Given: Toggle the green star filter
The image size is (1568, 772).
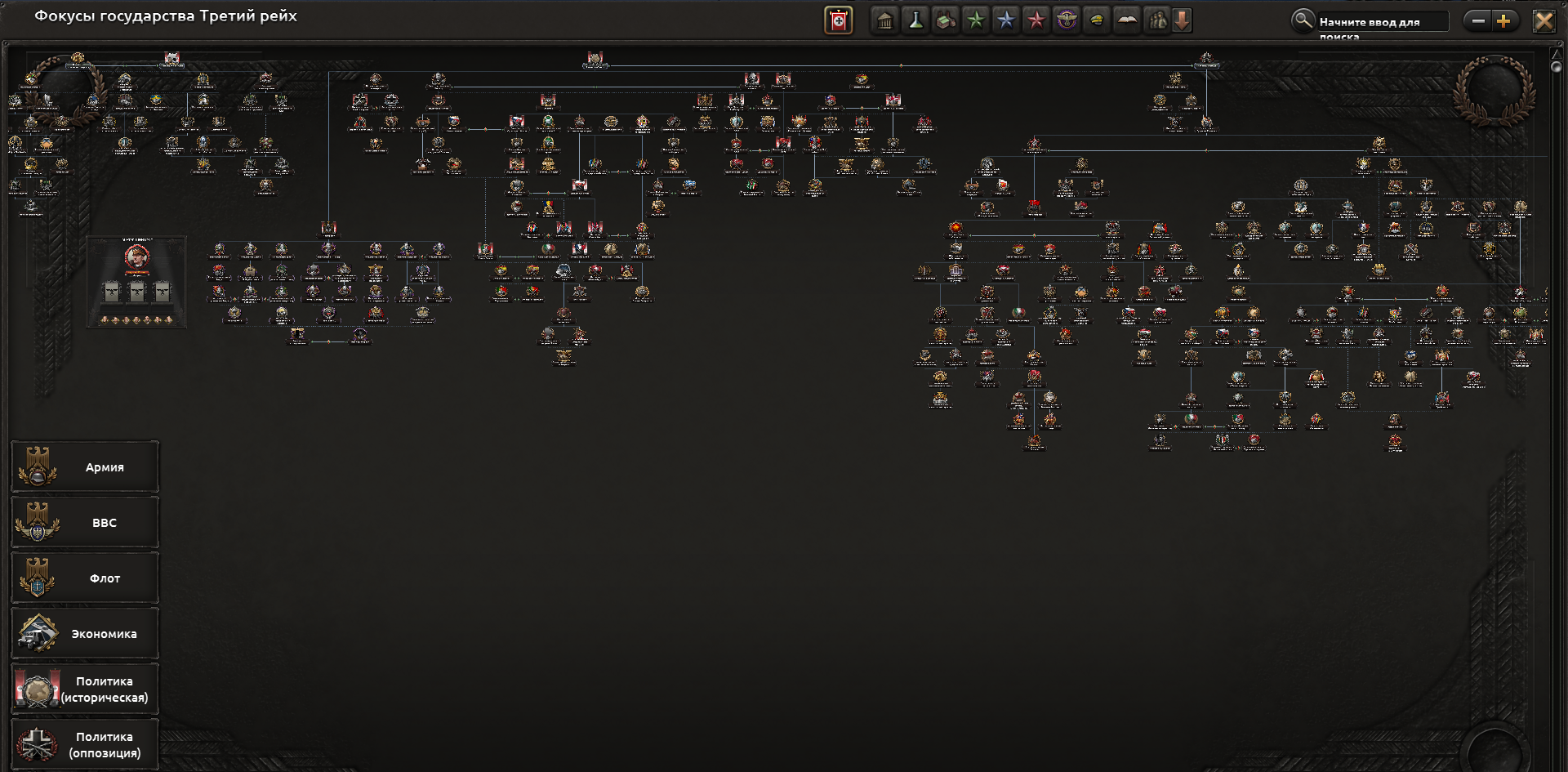Looking at the screenshot, I should [x=975, y=20].
